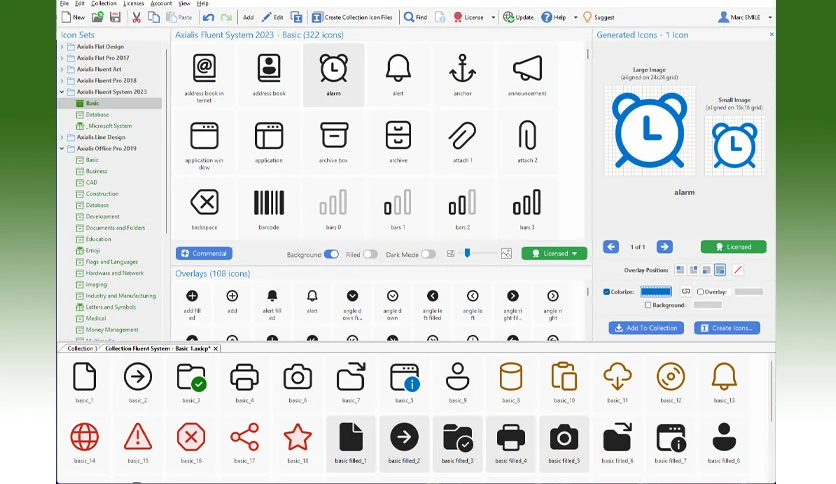Click the Commercial button
This screenshot has height=484, width=836.
pos(204,254)
